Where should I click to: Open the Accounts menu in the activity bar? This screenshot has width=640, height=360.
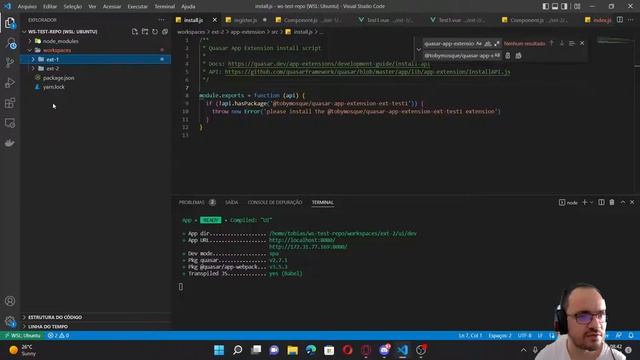10,301
